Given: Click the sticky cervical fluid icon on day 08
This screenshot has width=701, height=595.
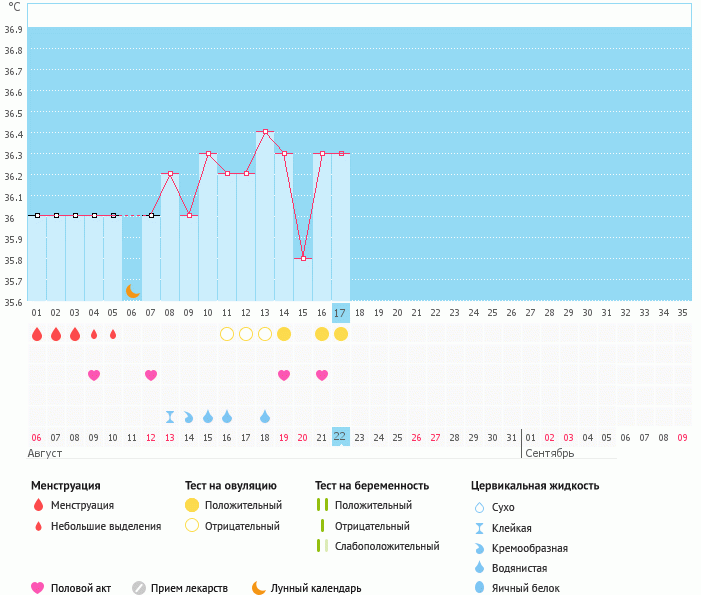Looking at the screenshot, I should (170, 416).
